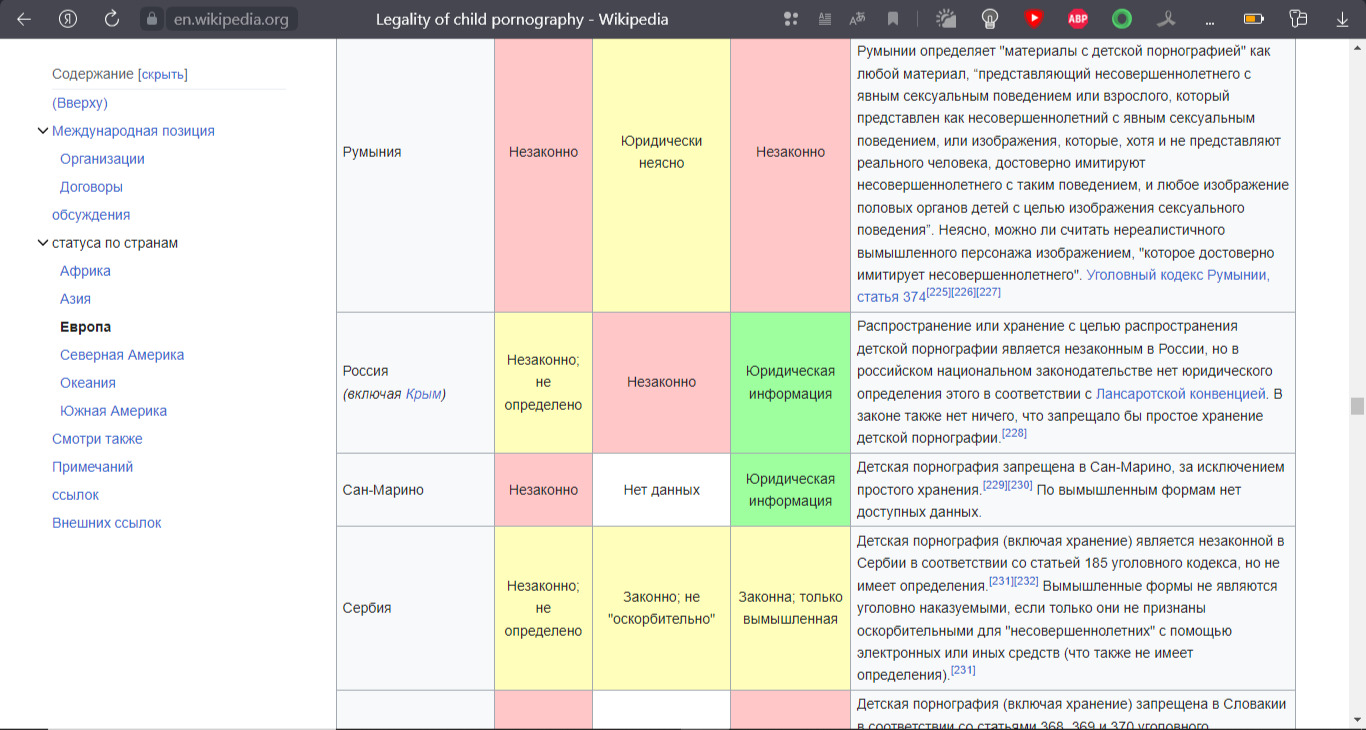Open the downloads arrow icon
Screen dimensions: 1366x730
(1343, 19)
